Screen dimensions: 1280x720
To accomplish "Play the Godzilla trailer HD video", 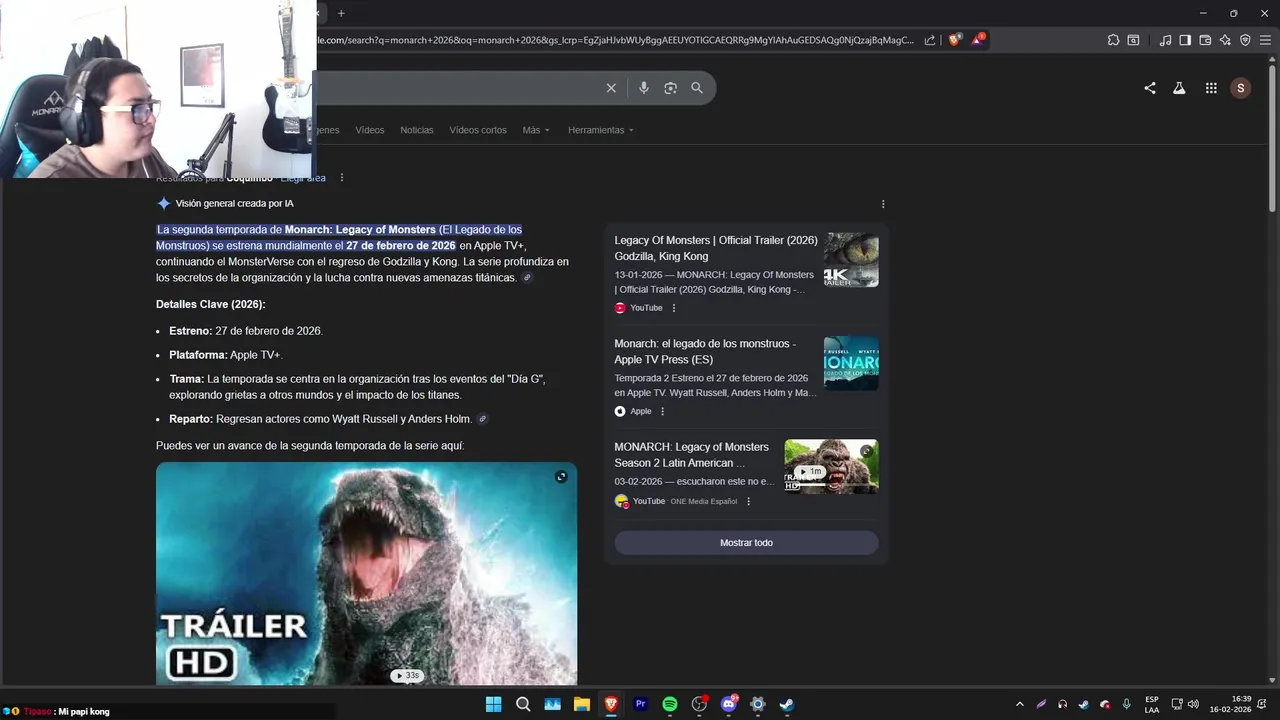I will 366,573.
